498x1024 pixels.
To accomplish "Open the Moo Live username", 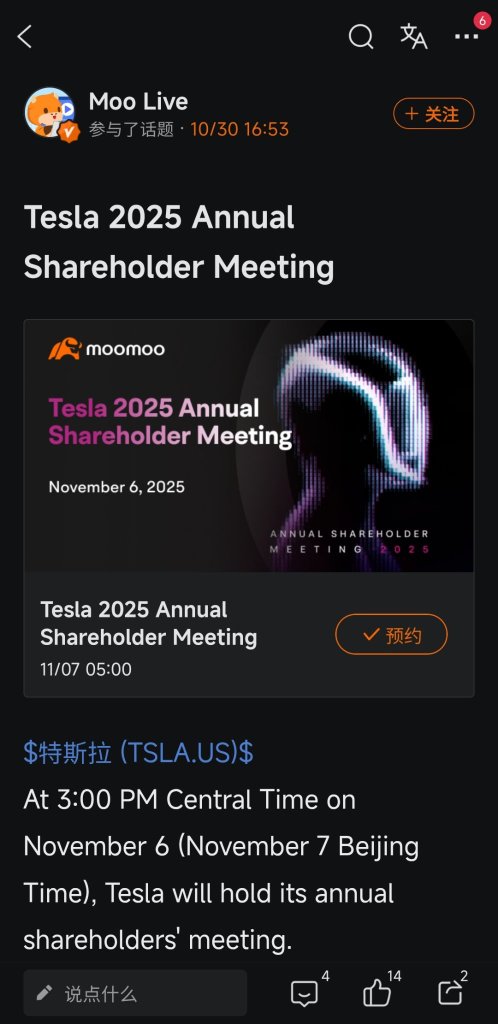I will tap(138, 101).
